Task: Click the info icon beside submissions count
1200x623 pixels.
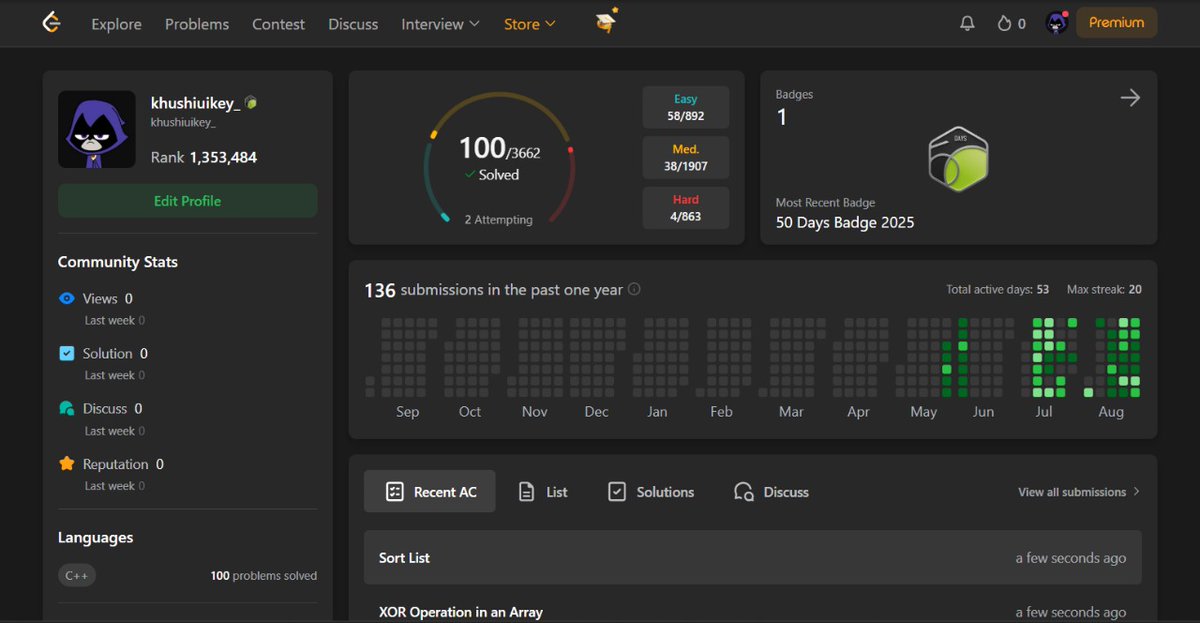Action: pyautogui.click(x=634, y=290)
